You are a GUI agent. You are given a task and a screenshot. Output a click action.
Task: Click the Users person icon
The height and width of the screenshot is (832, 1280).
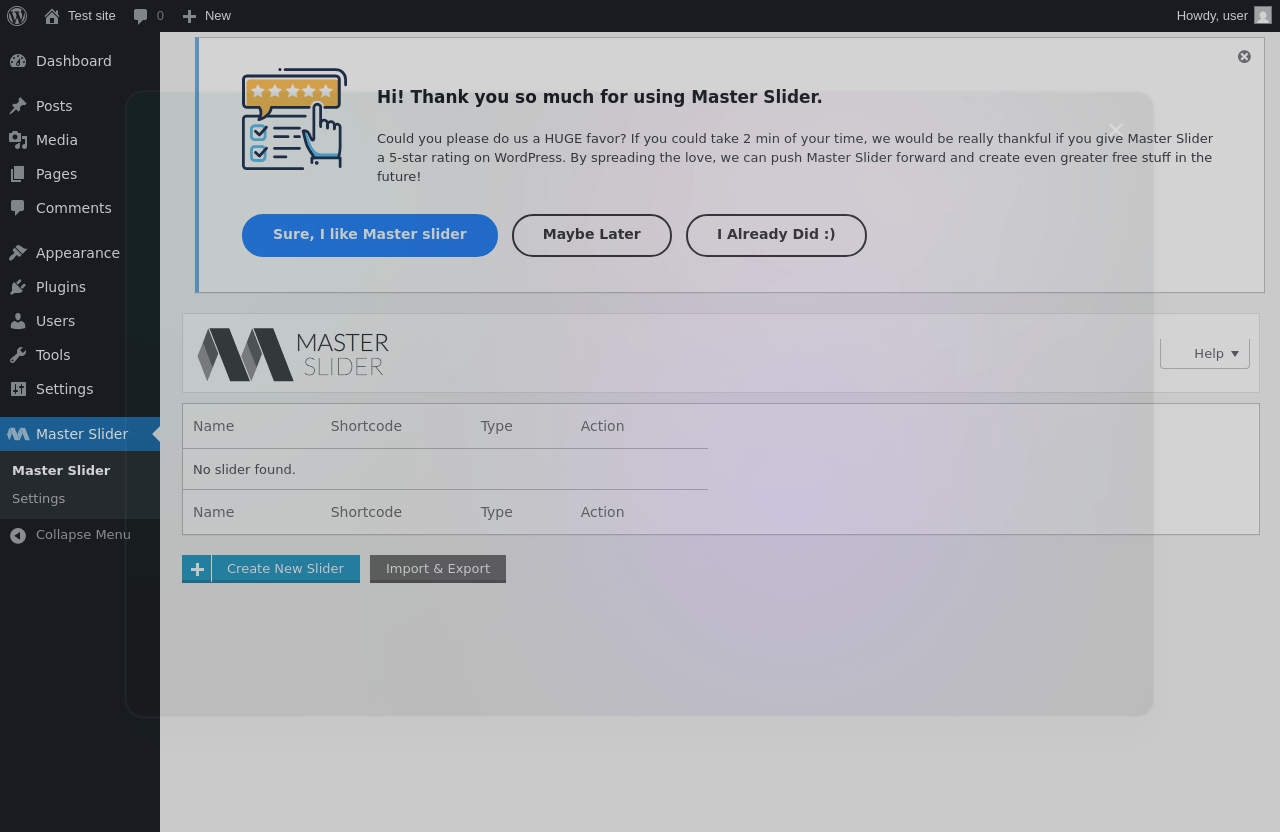point(18,321)
